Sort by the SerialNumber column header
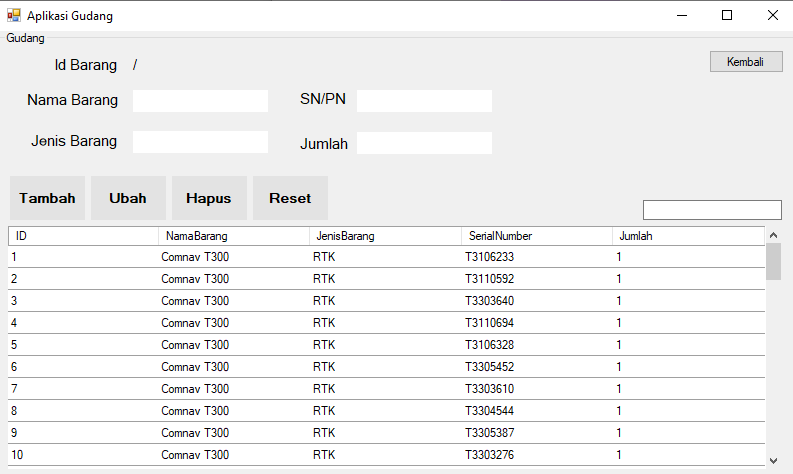 click(537, 236)
